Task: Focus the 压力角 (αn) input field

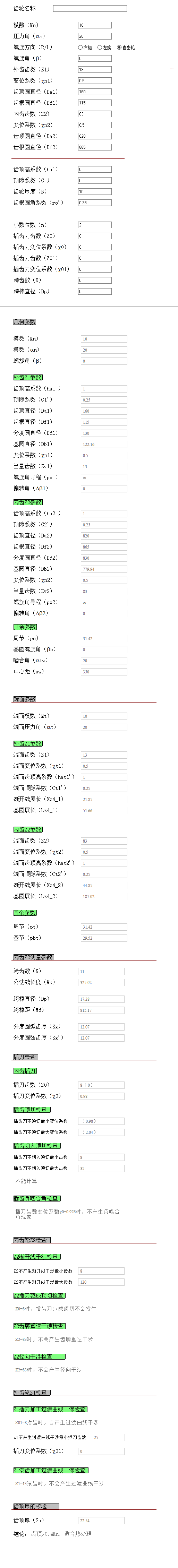Action: [x=94, y=36]
